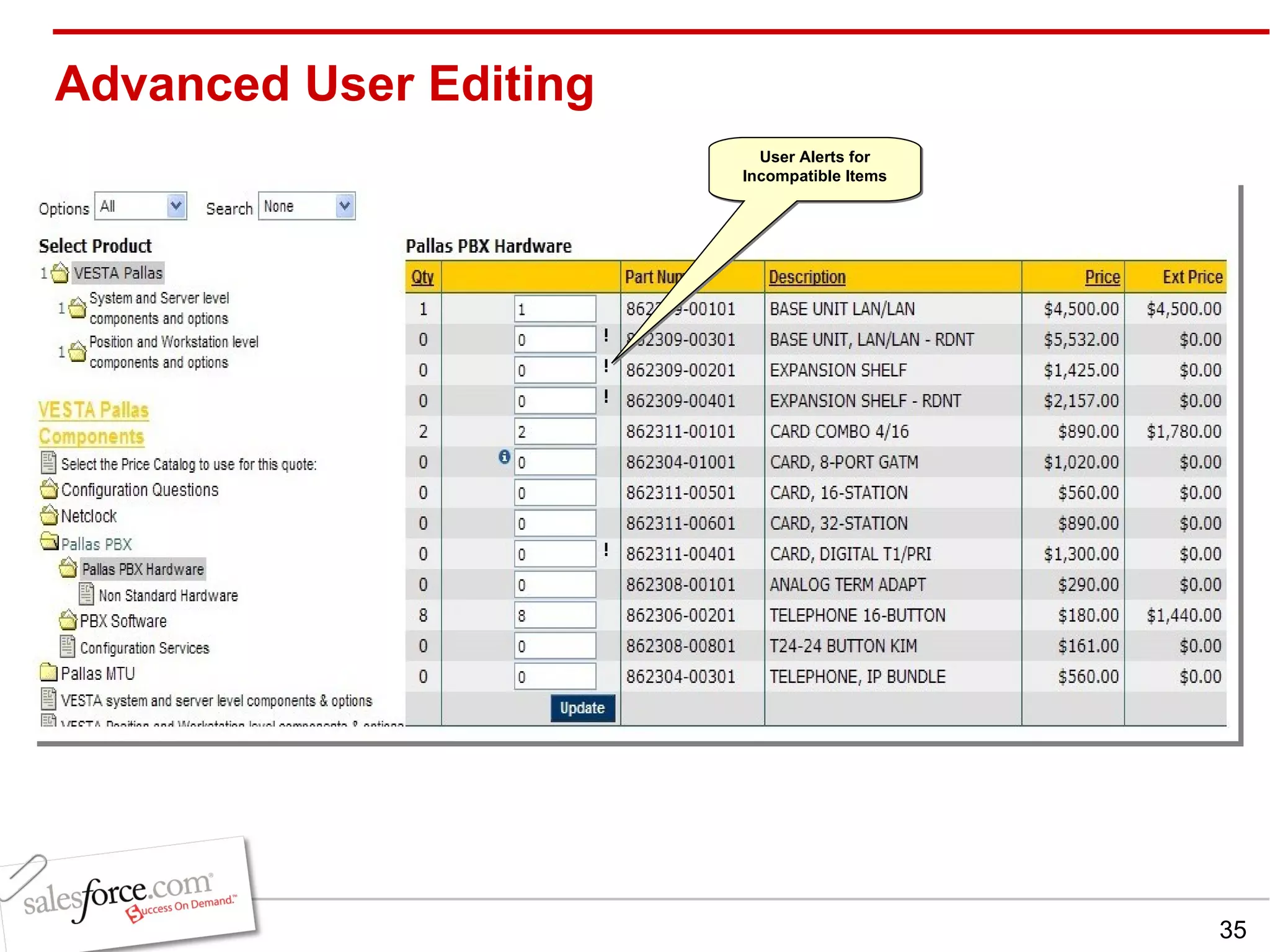Open the Non Standard Hardware item
1270x952 pixels.
[x=168, y=595]
